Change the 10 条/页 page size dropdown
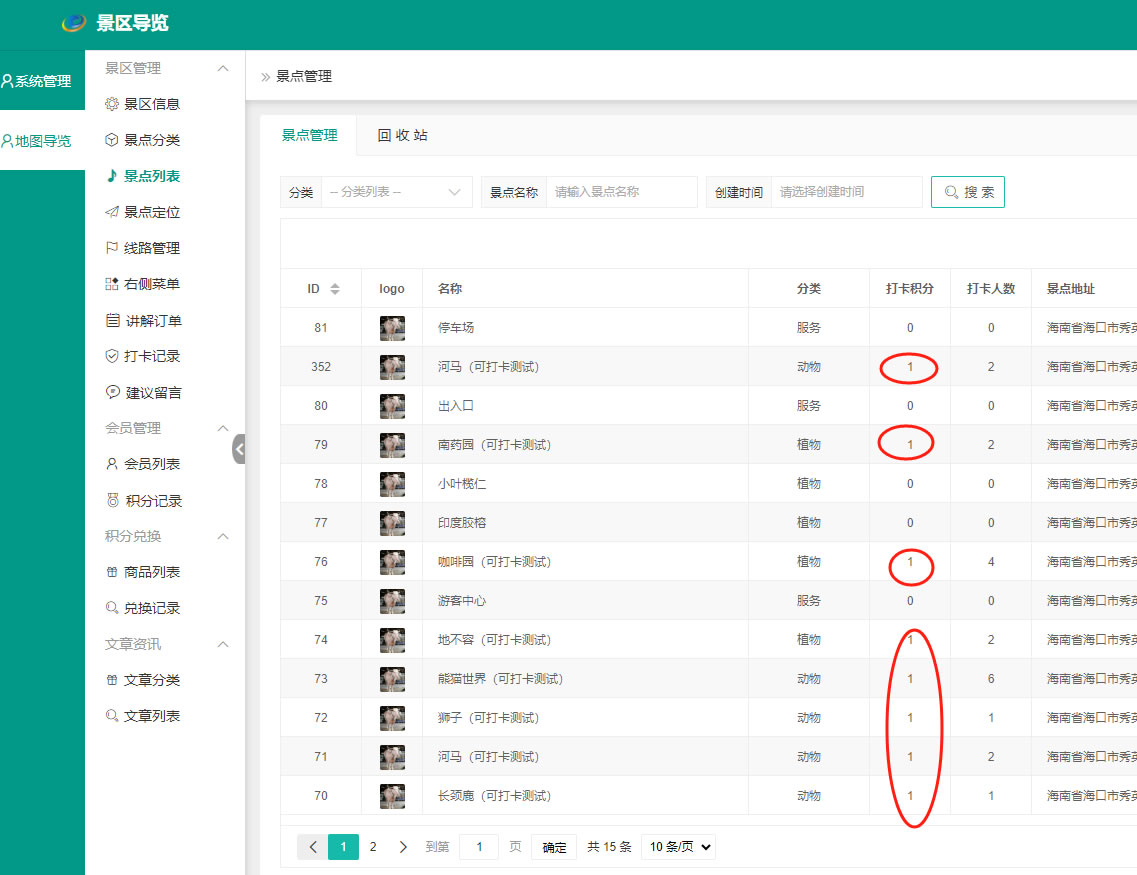Image resolution: width=1137 pixels, height=875 pixels. (678, 847)
